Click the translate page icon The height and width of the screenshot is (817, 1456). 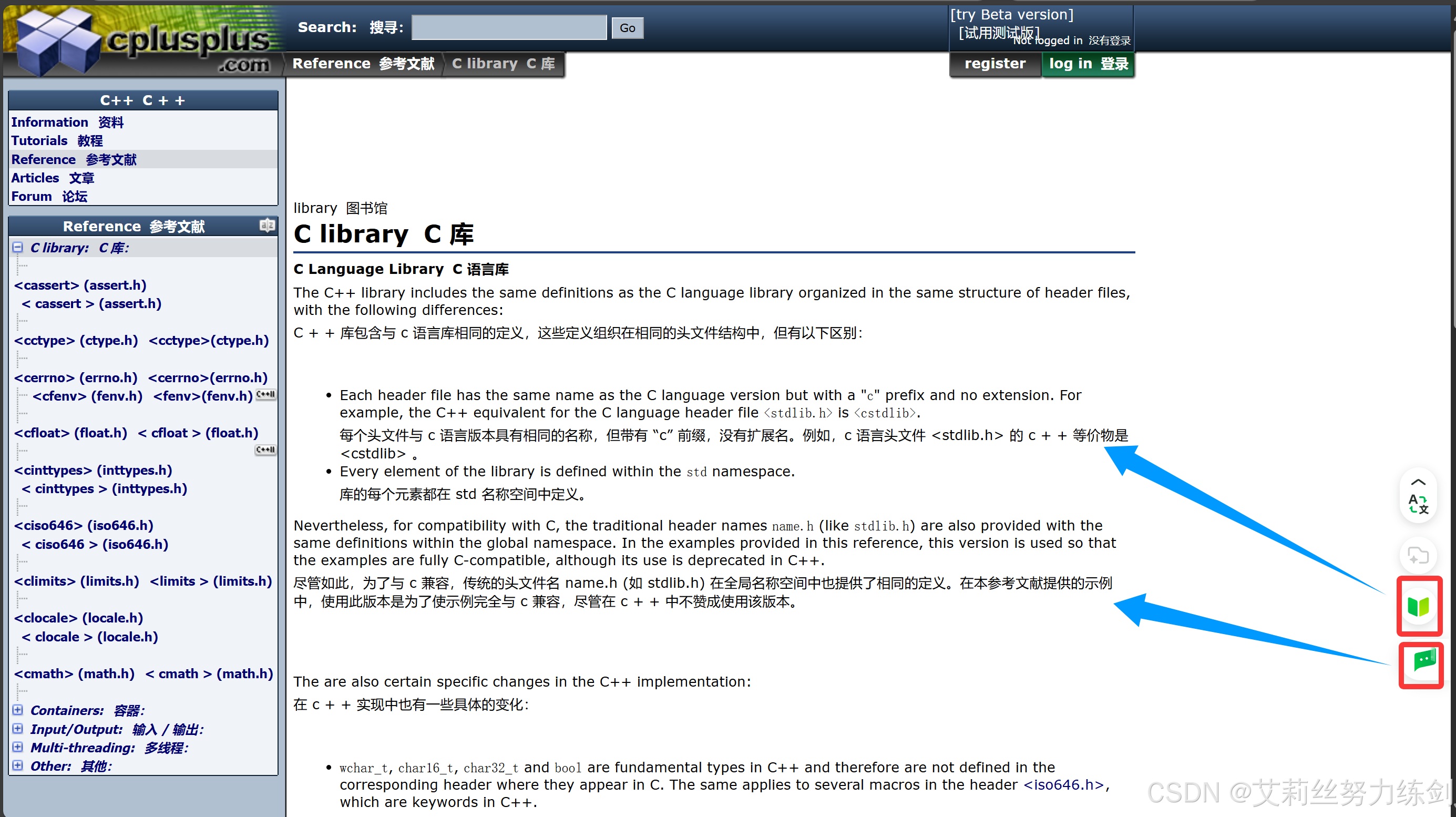1418,503
